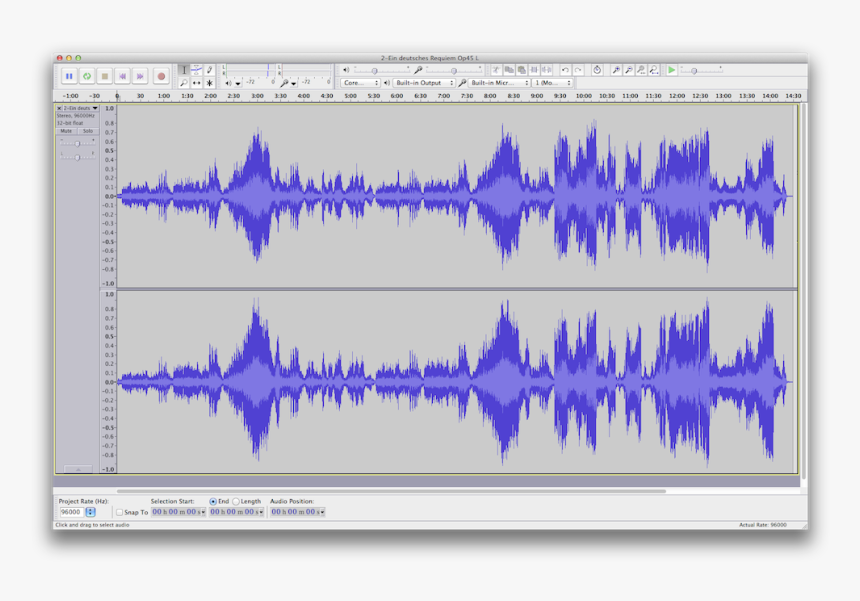Click the 5:00 mark on timeline ruler

350,96
